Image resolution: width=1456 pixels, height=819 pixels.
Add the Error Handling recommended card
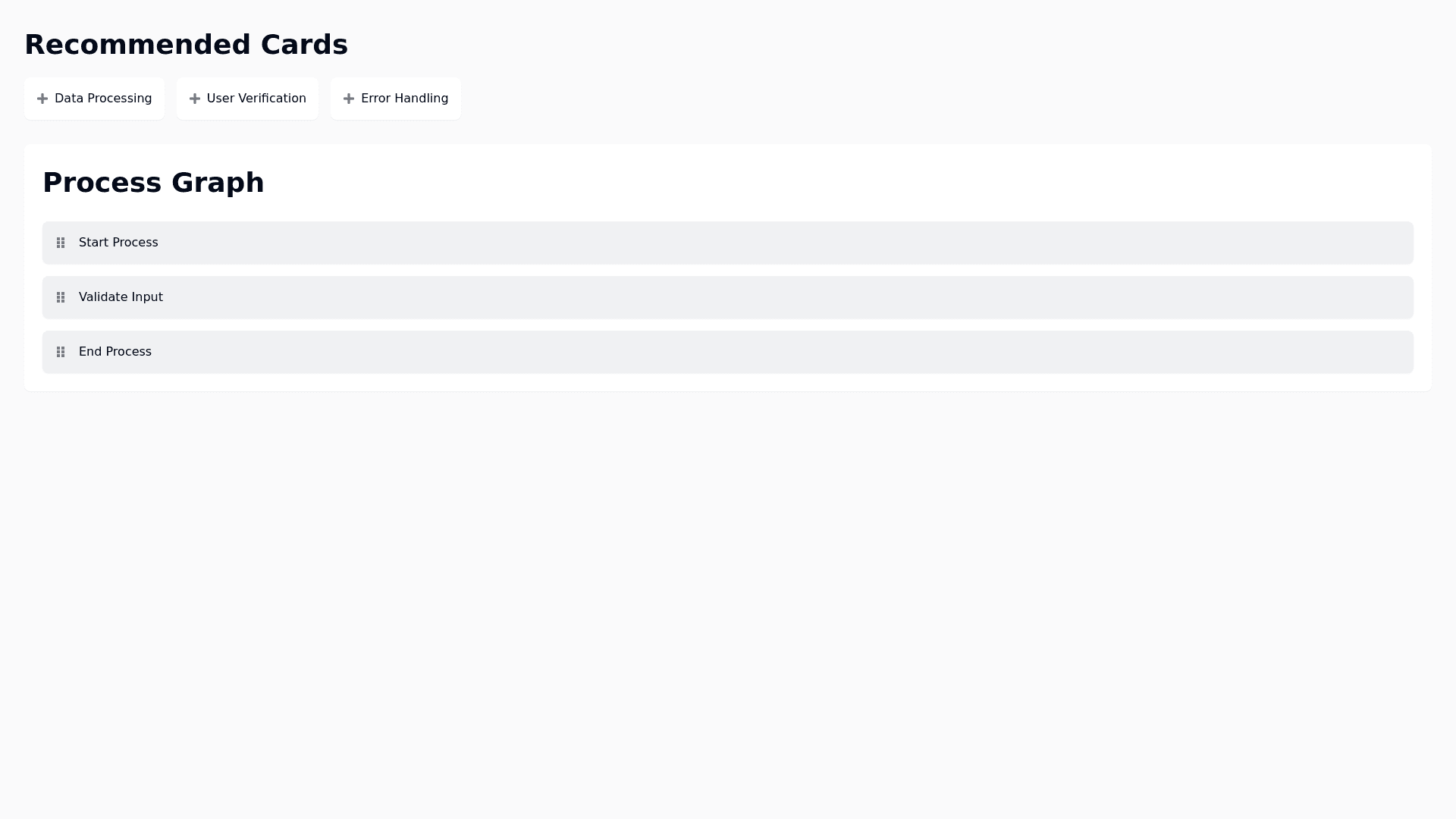coord(395,99)
